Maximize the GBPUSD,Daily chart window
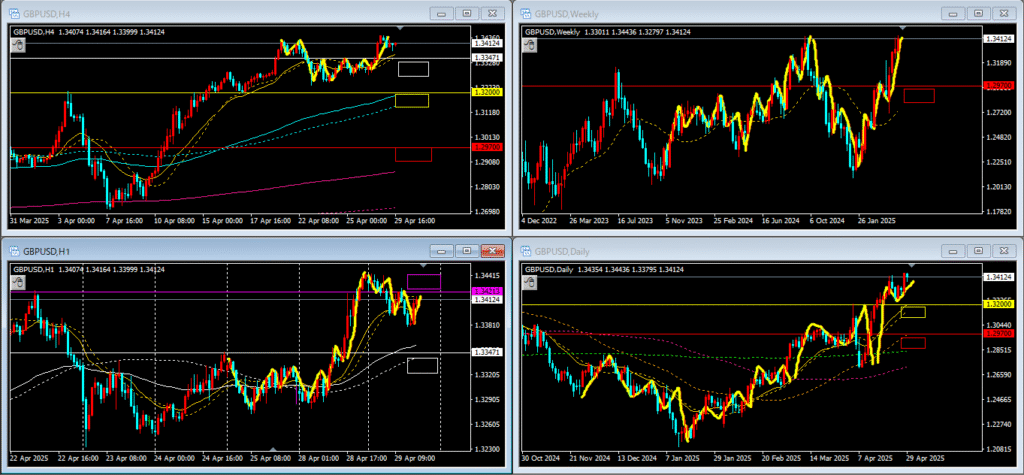Viewport: 1024px width, 475px height. (979, 251)
